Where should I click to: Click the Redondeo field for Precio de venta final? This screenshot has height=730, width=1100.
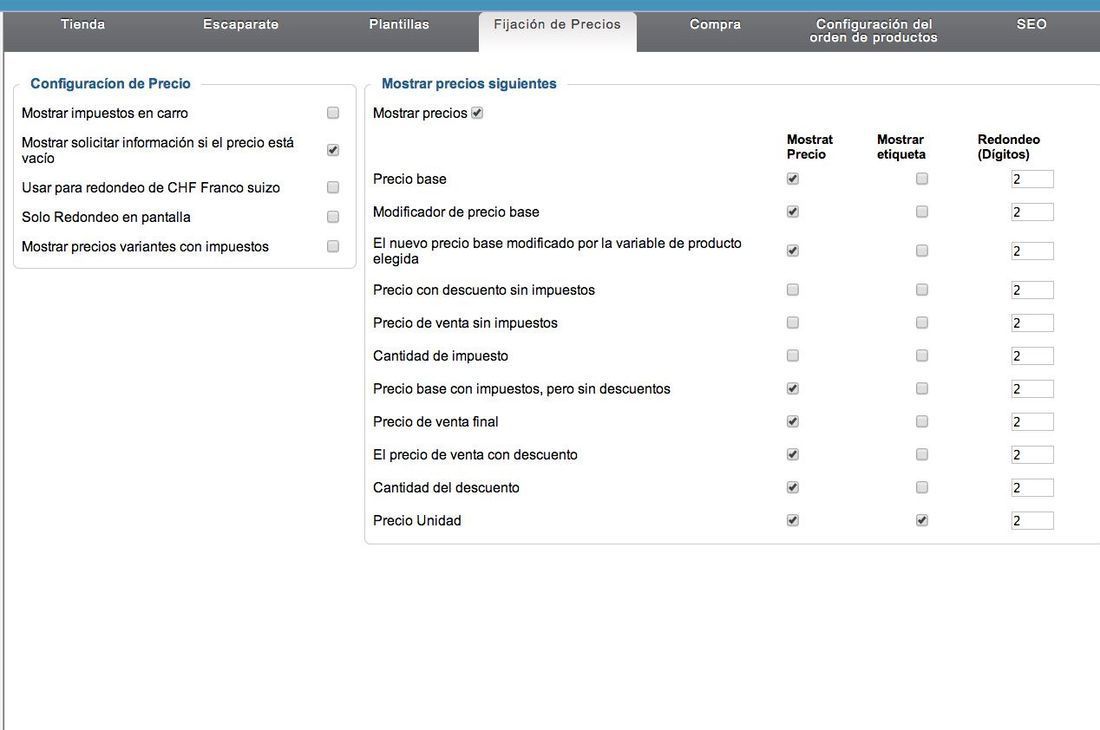point(1032,422)
